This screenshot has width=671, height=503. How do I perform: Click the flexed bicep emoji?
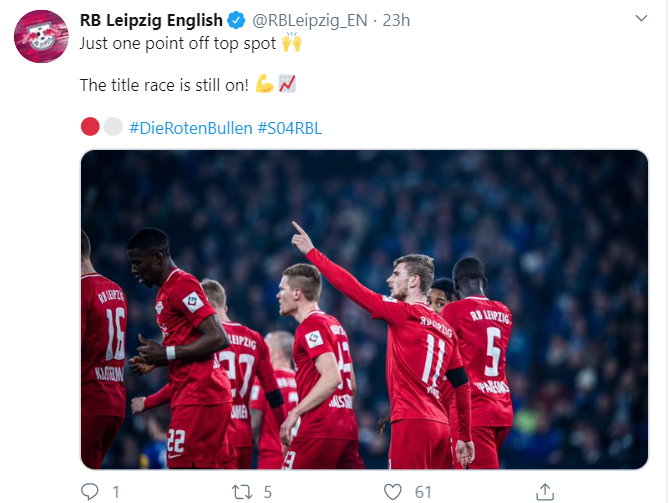pyautogui.click(x=264, y=83)
